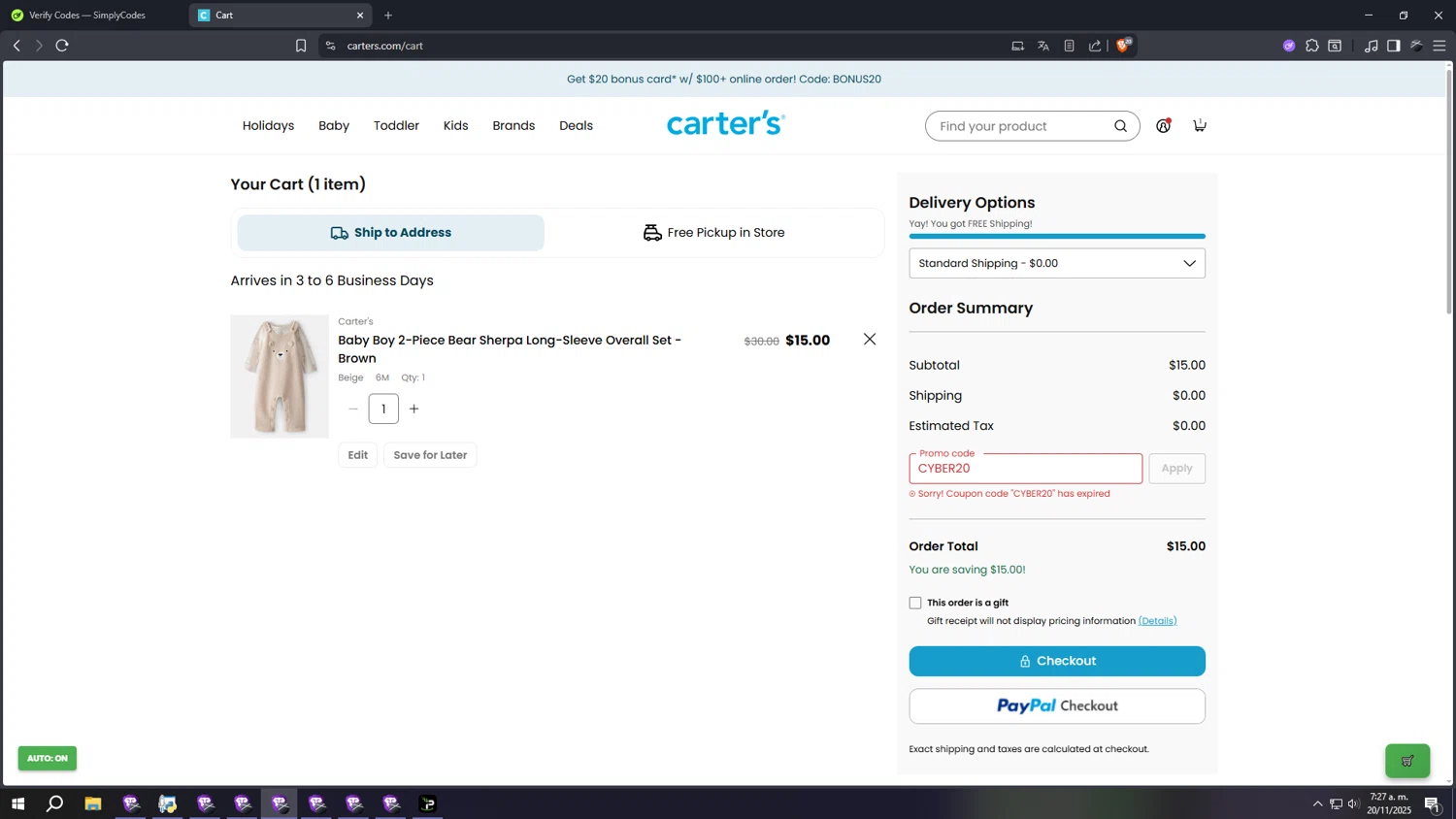Open the Toddler menu

pyautogui.click(x=396, y=125)
